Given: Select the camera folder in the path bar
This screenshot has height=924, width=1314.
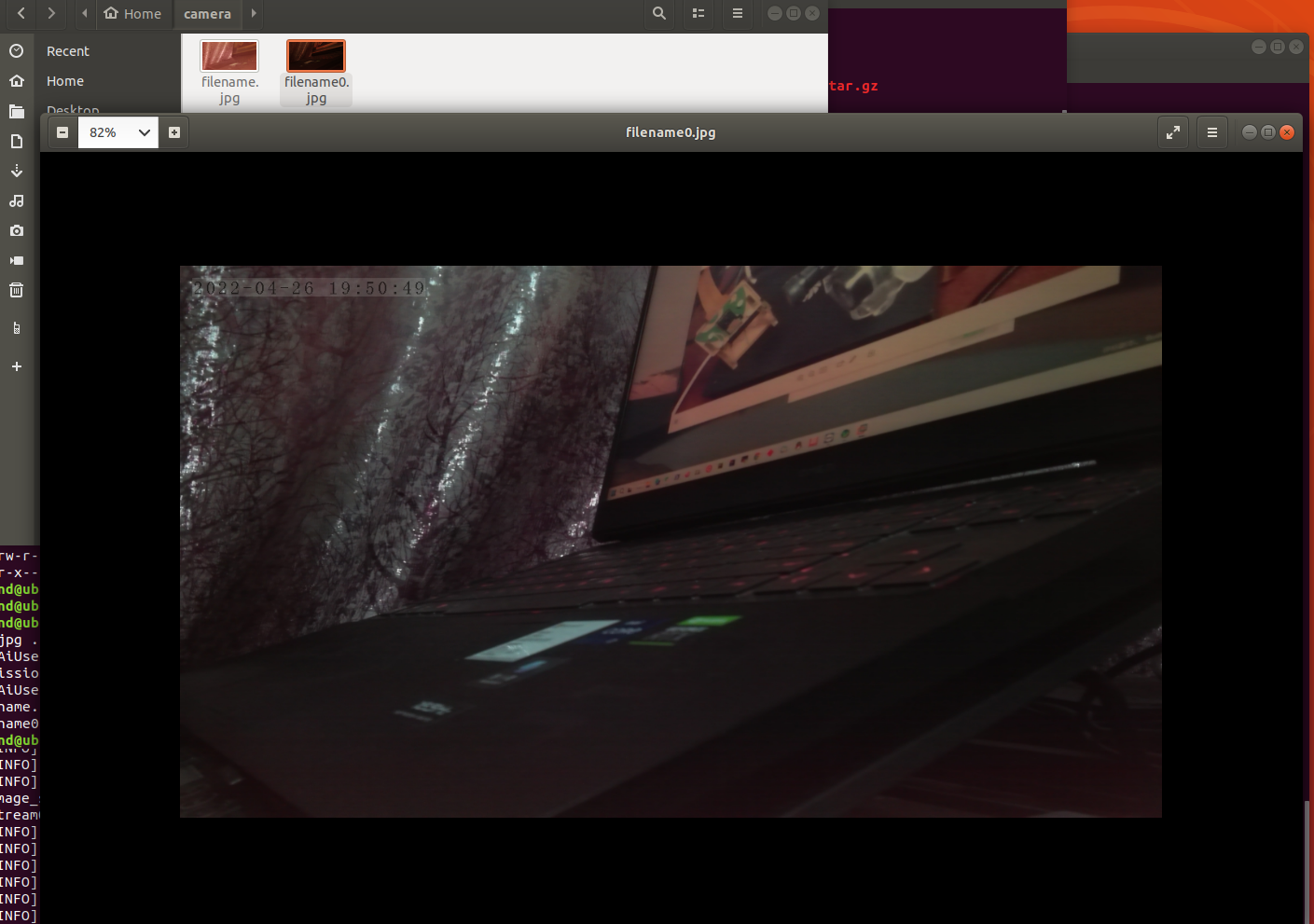Looking at the screenshot, I should click(x=207, y=13).
